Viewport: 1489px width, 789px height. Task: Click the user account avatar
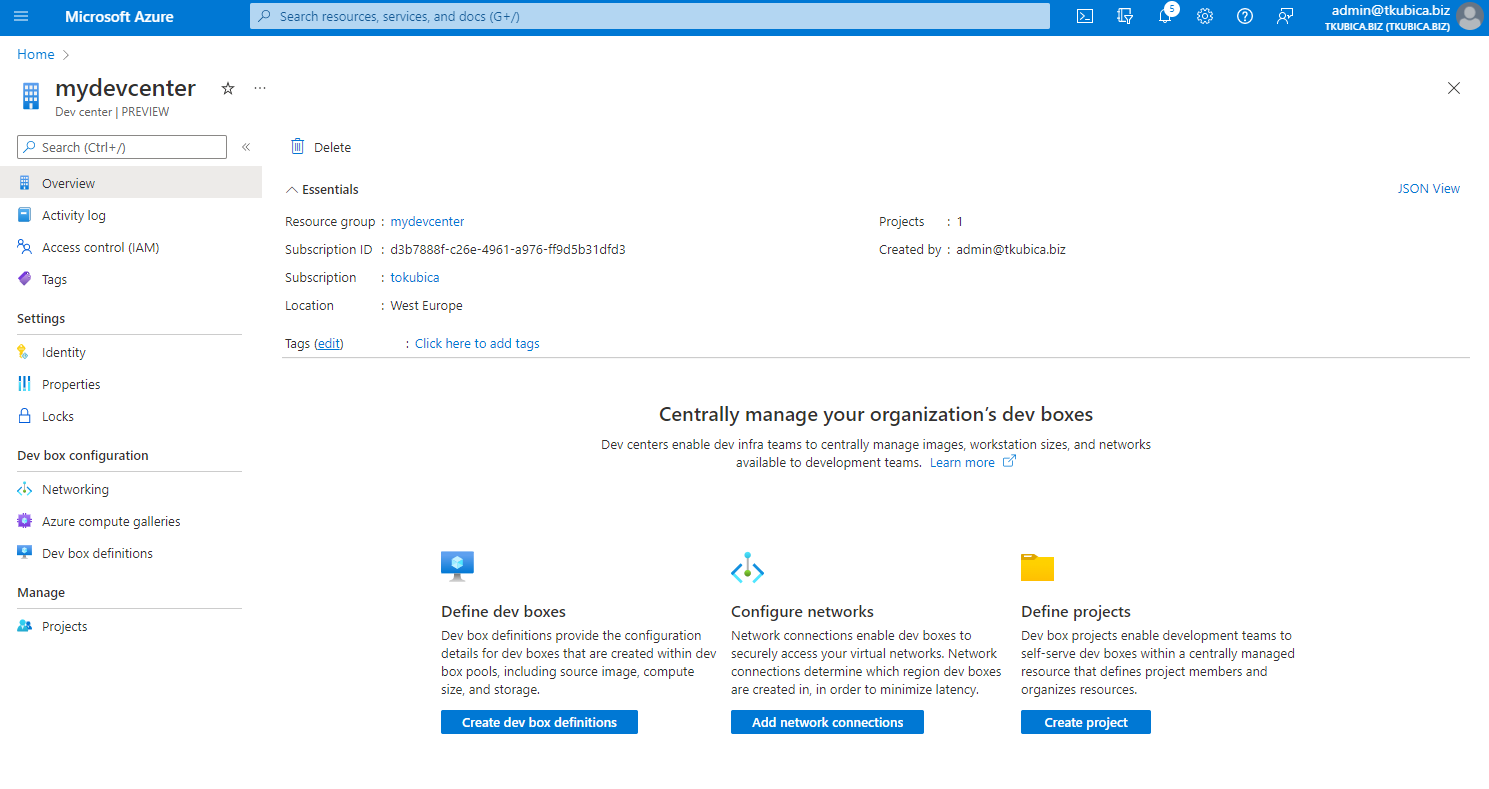(1469, 16)
